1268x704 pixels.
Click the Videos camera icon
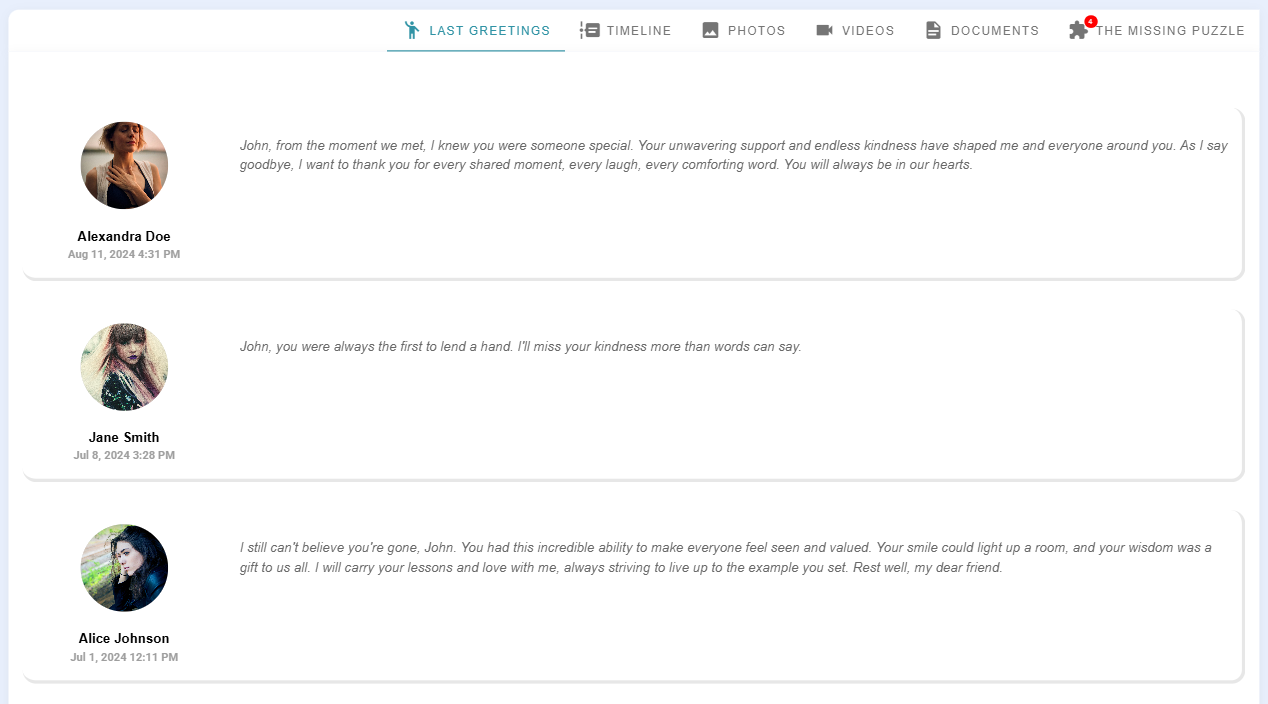[825, 30]
